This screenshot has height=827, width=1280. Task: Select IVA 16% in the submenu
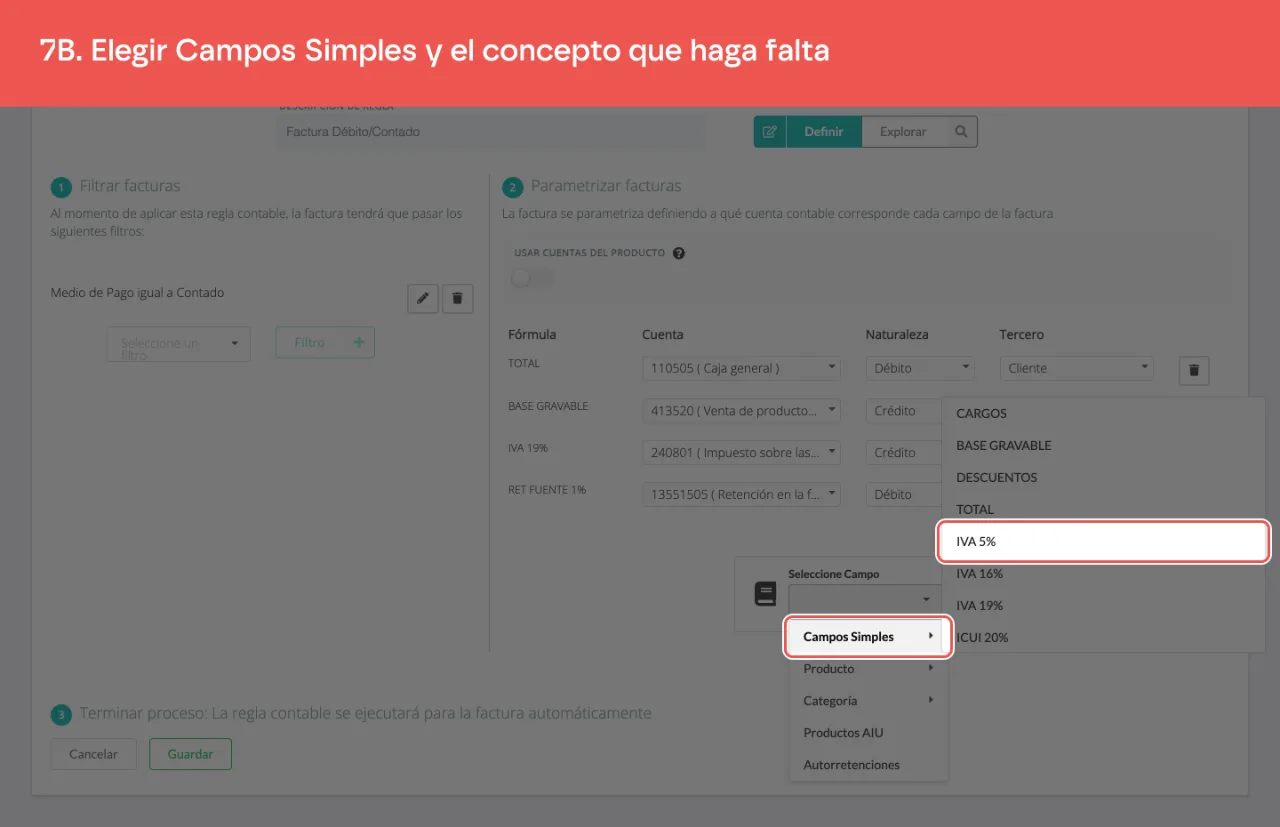pos(1104,573)
